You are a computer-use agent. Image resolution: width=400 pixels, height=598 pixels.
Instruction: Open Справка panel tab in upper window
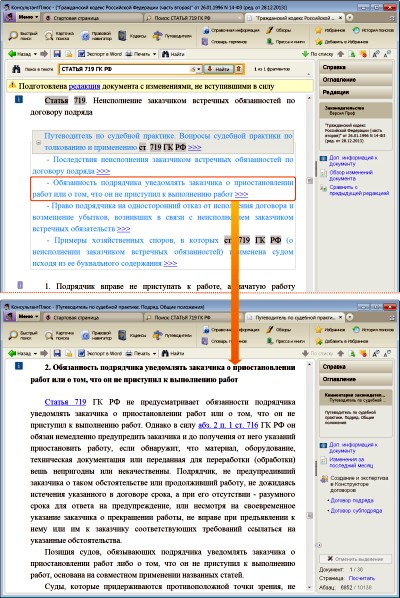(355, 67)
